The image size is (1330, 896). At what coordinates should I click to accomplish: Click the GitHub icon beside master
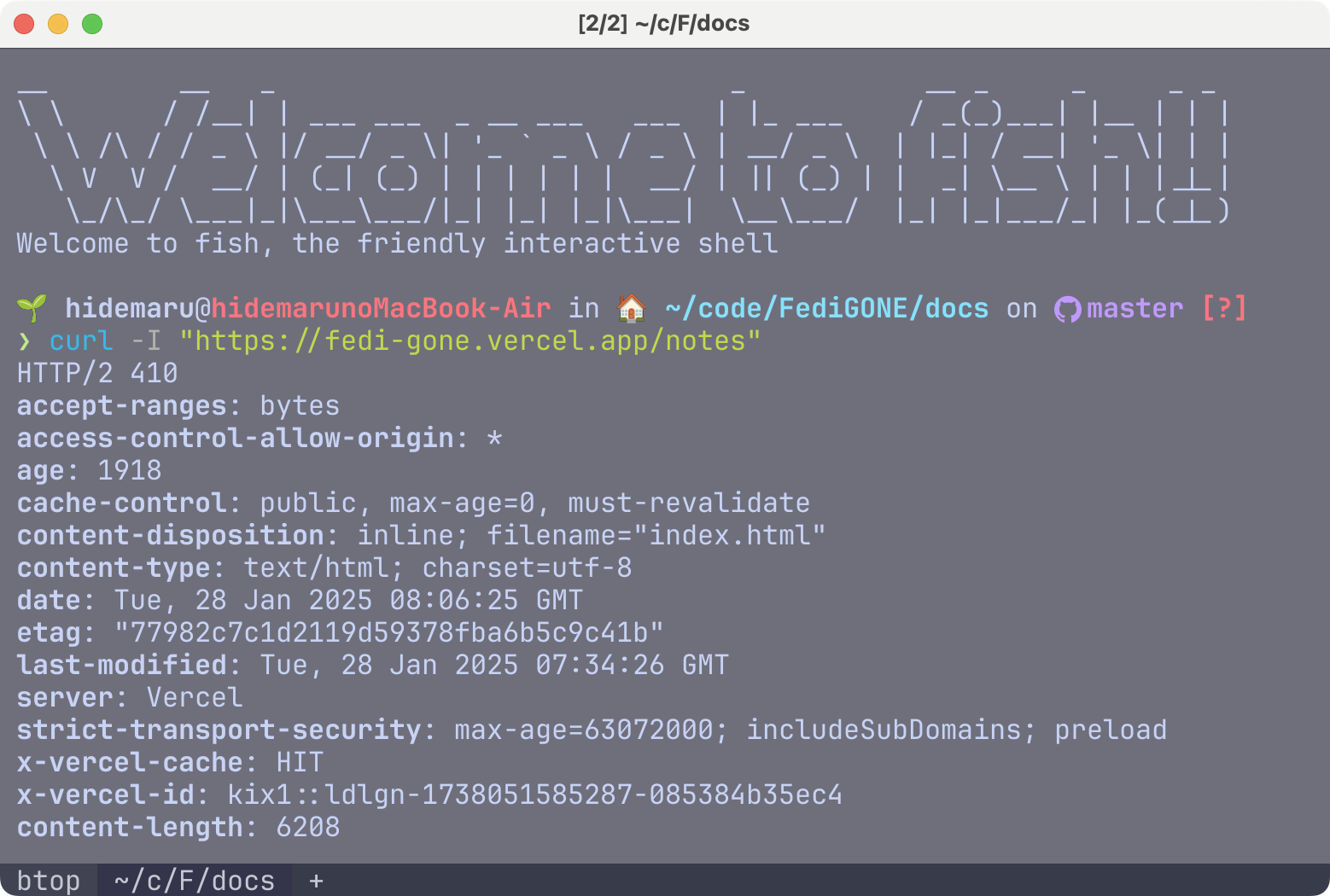[1067, 309]
